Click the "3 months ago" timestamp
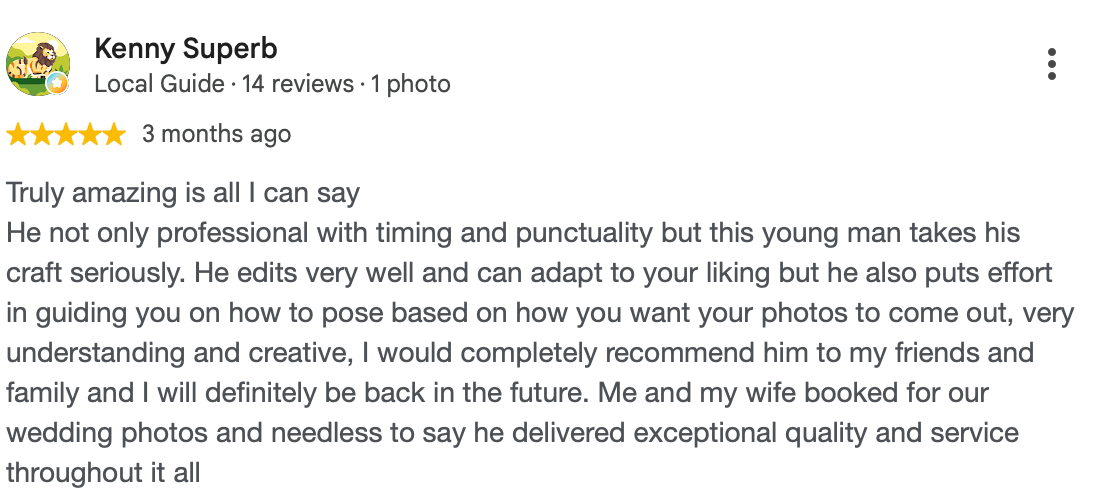The image size is (1096, 494). point(217,134)
